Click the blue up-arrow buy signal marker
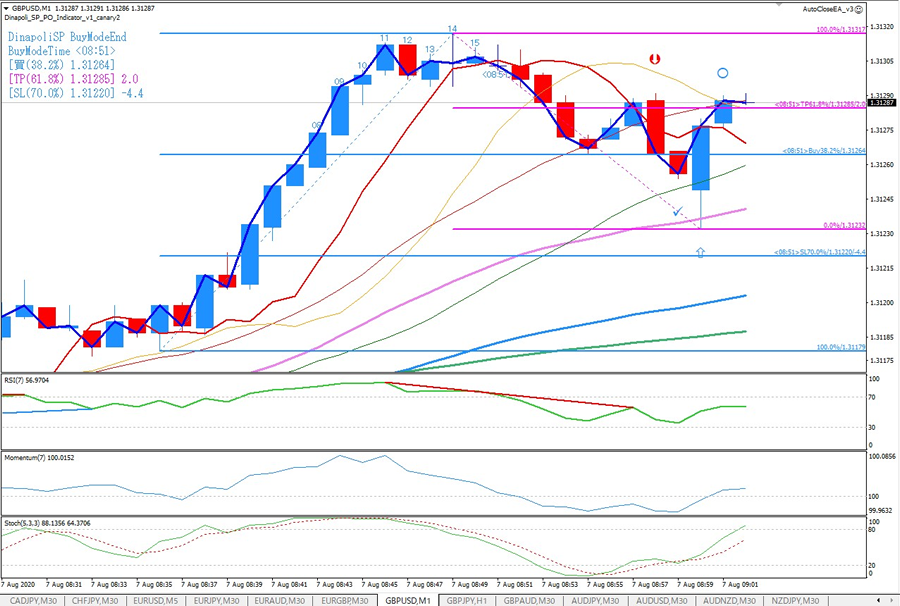 700,252
